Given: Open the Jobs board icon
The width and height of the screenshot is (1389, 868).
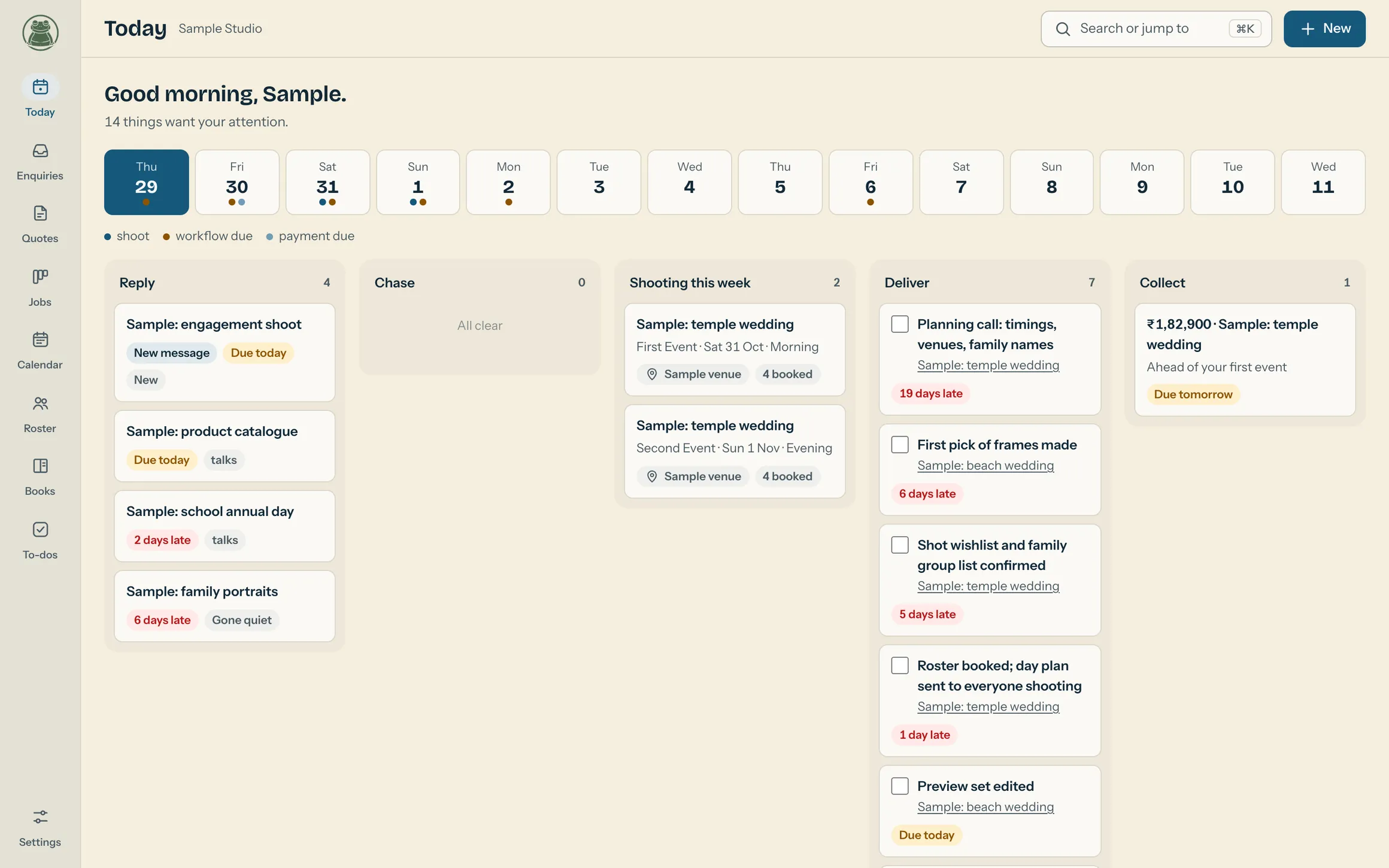Looking at the screenshot, I should point(40,277).
